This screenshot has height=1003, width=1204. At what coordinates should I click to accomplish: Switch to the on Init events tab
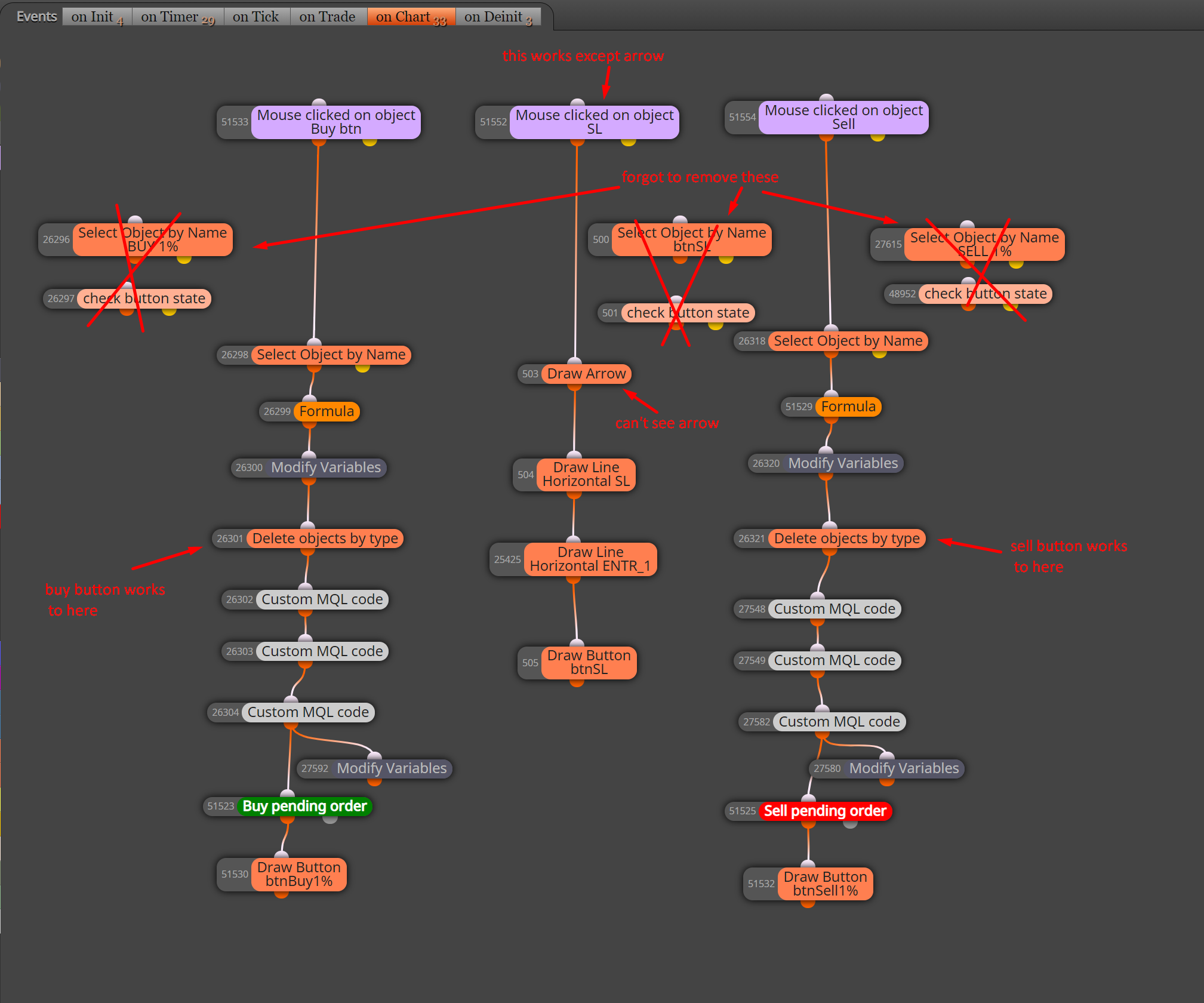click(x=97, y=17)
